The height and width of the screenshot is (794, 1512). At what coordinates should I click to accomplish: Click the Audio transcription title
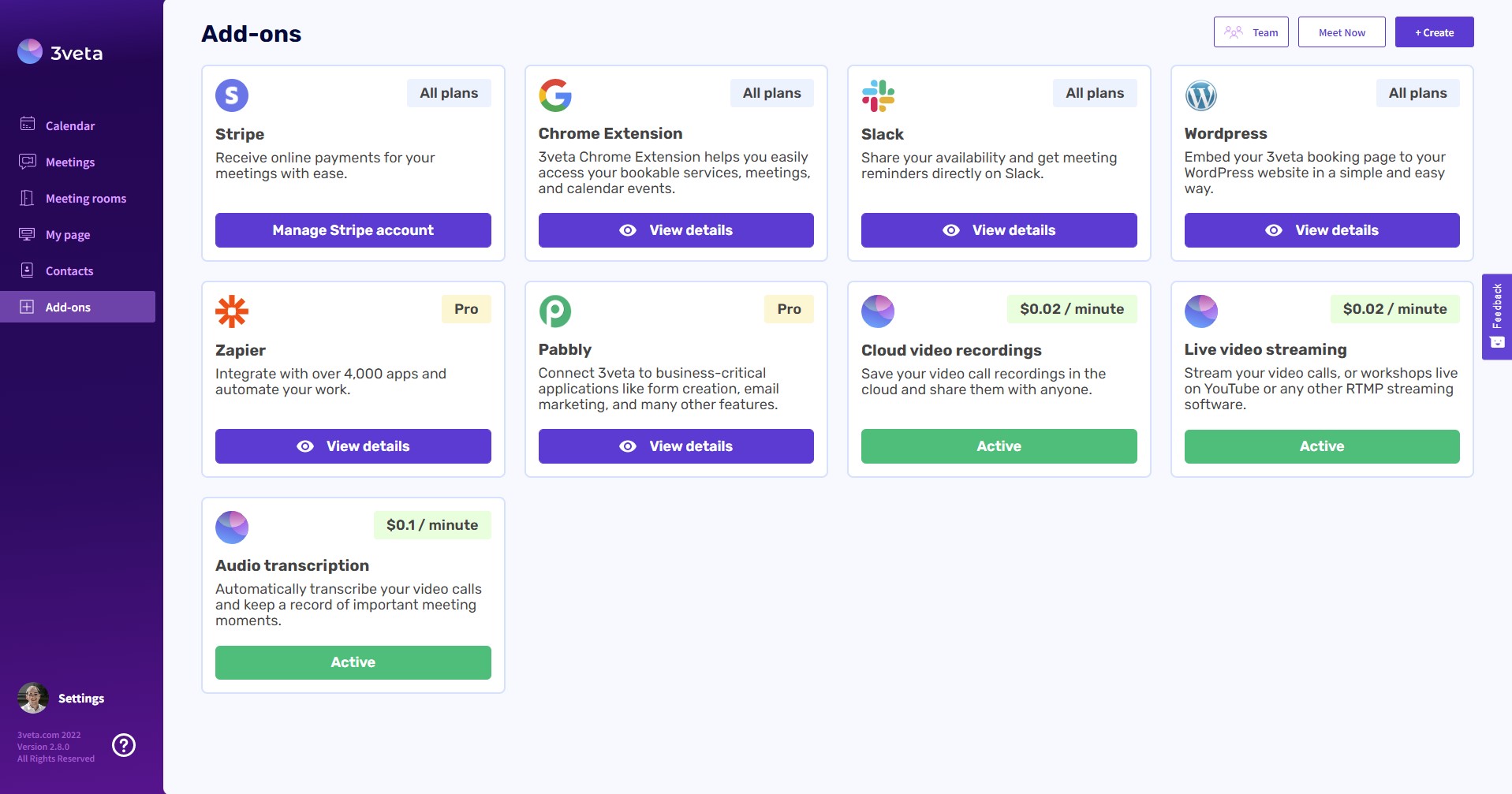292,565
